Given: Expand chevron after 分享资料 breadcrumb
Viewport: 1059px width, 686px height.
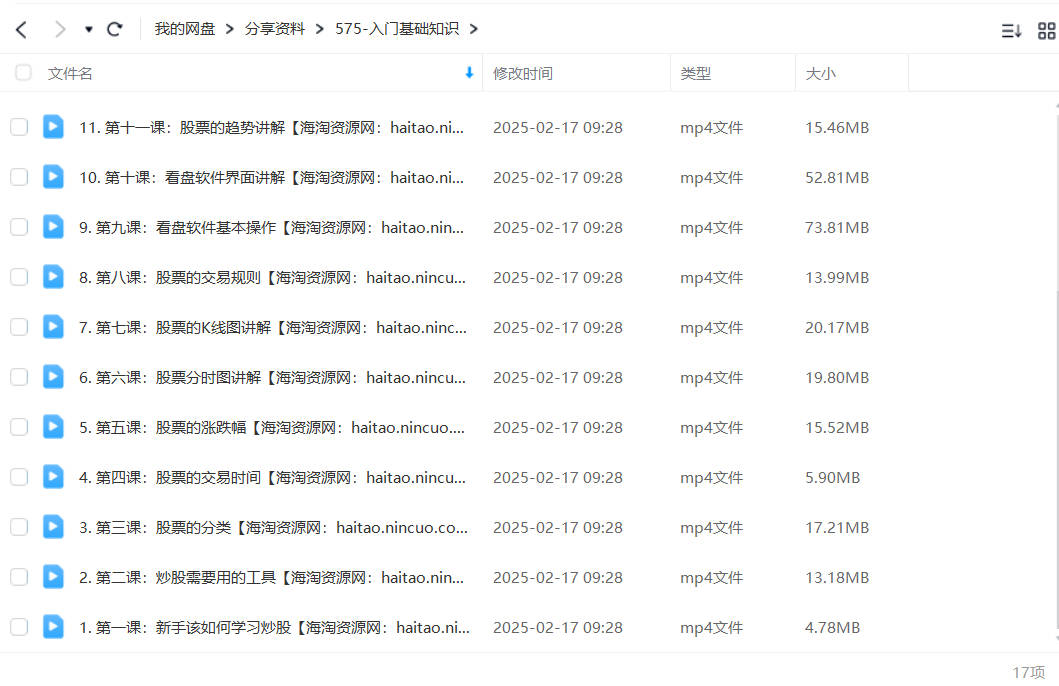Looking at the screenshot, I should tap(320, 29).
